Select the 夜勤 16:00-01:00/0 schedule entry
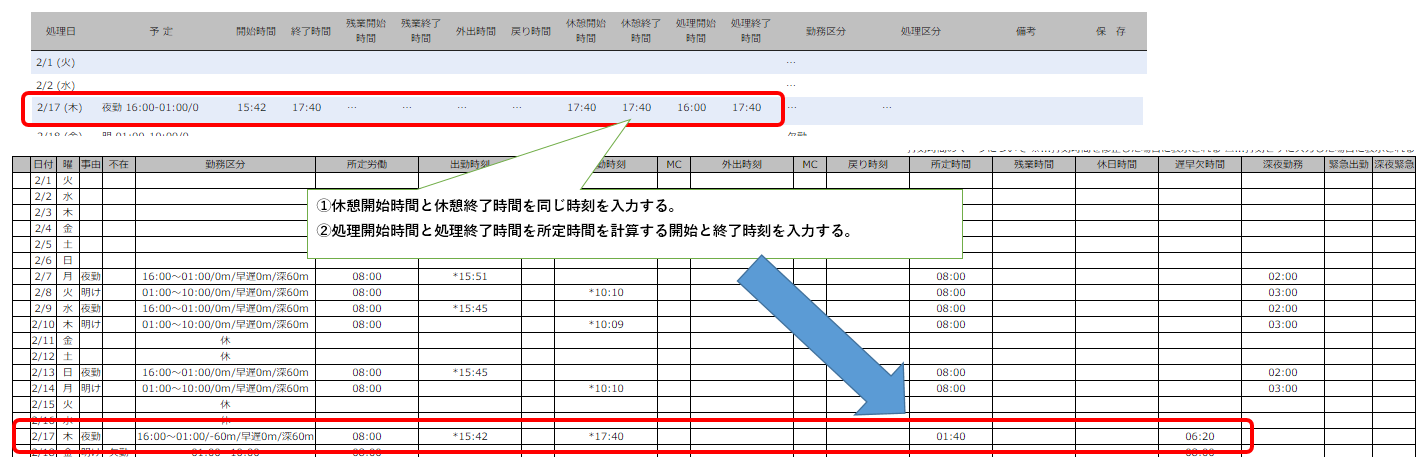The image size is (1426, 468). tap(150, 107)
